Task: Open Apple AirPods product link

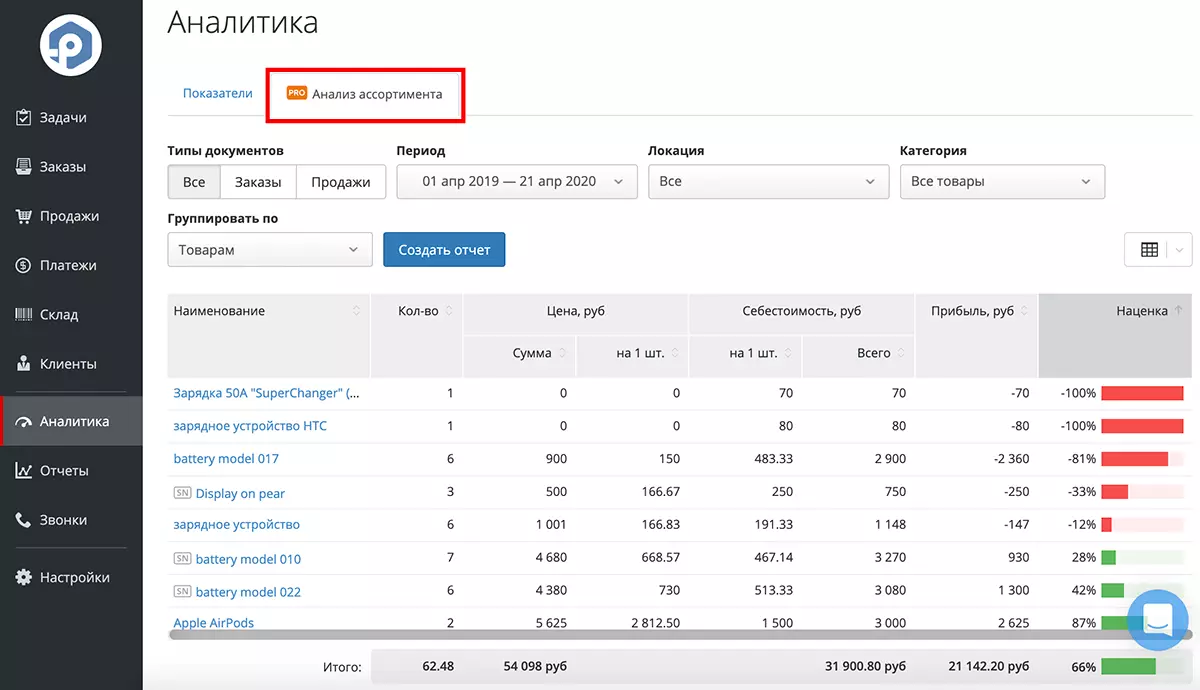Action: click(x=214, y=623)
